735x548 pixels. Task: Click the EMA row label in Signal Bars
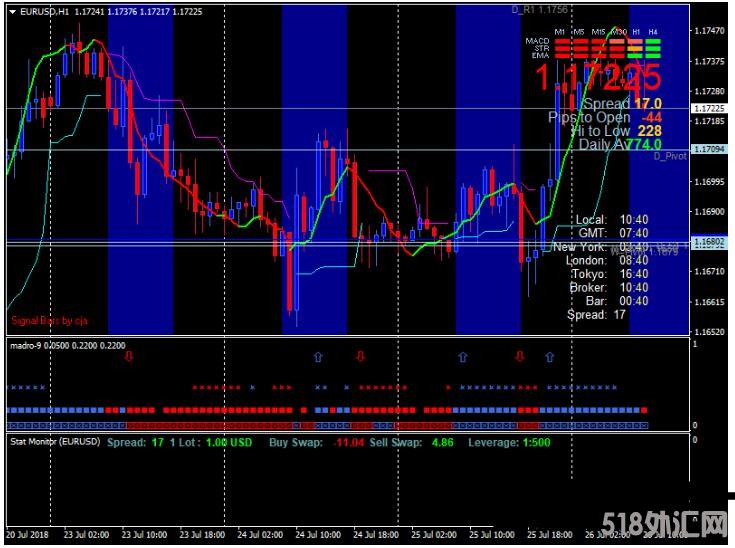(540, 55)
